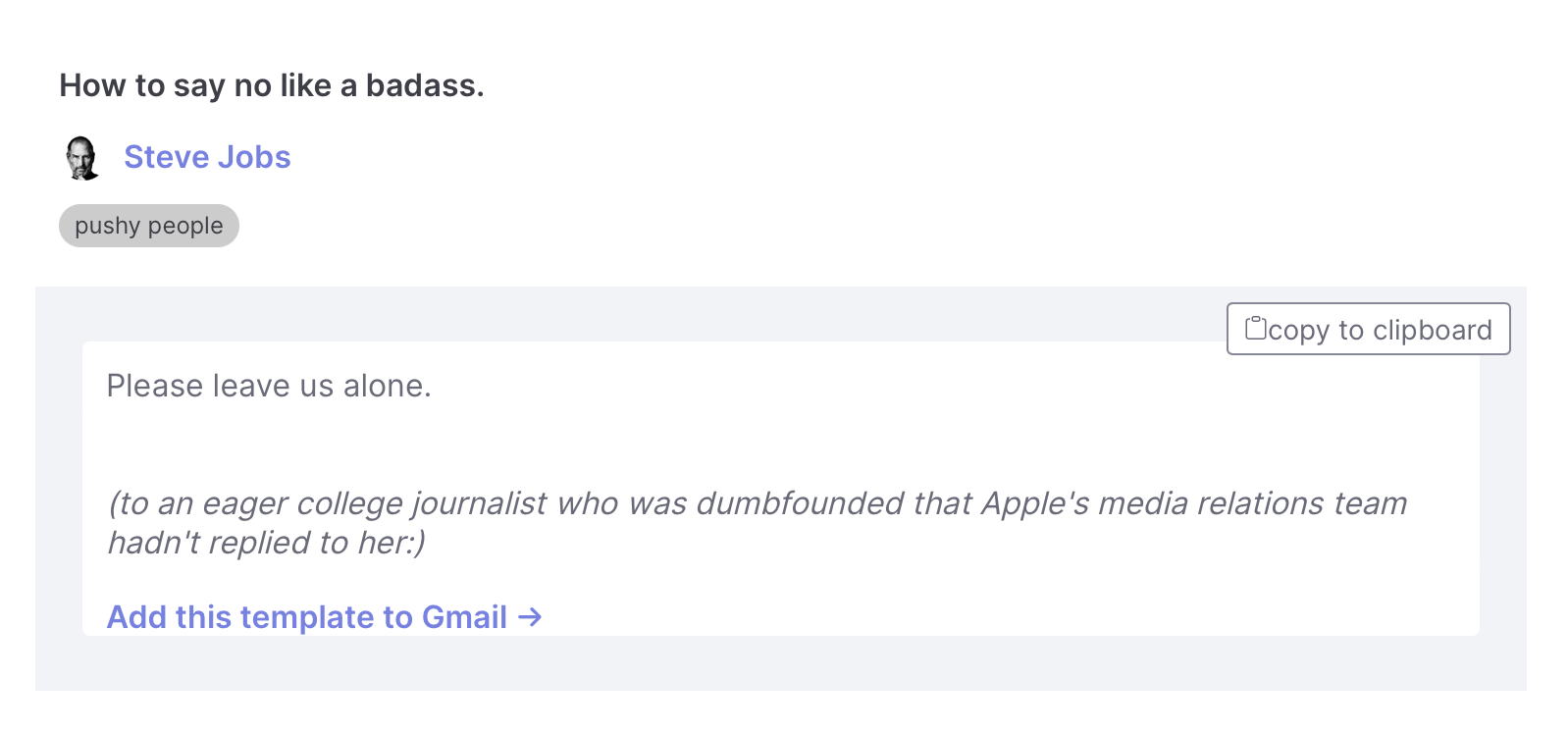Click the 'Please leave us alone.' template text
The image size is (1568, 734).
pyautogui.click(x=269, y=386)
